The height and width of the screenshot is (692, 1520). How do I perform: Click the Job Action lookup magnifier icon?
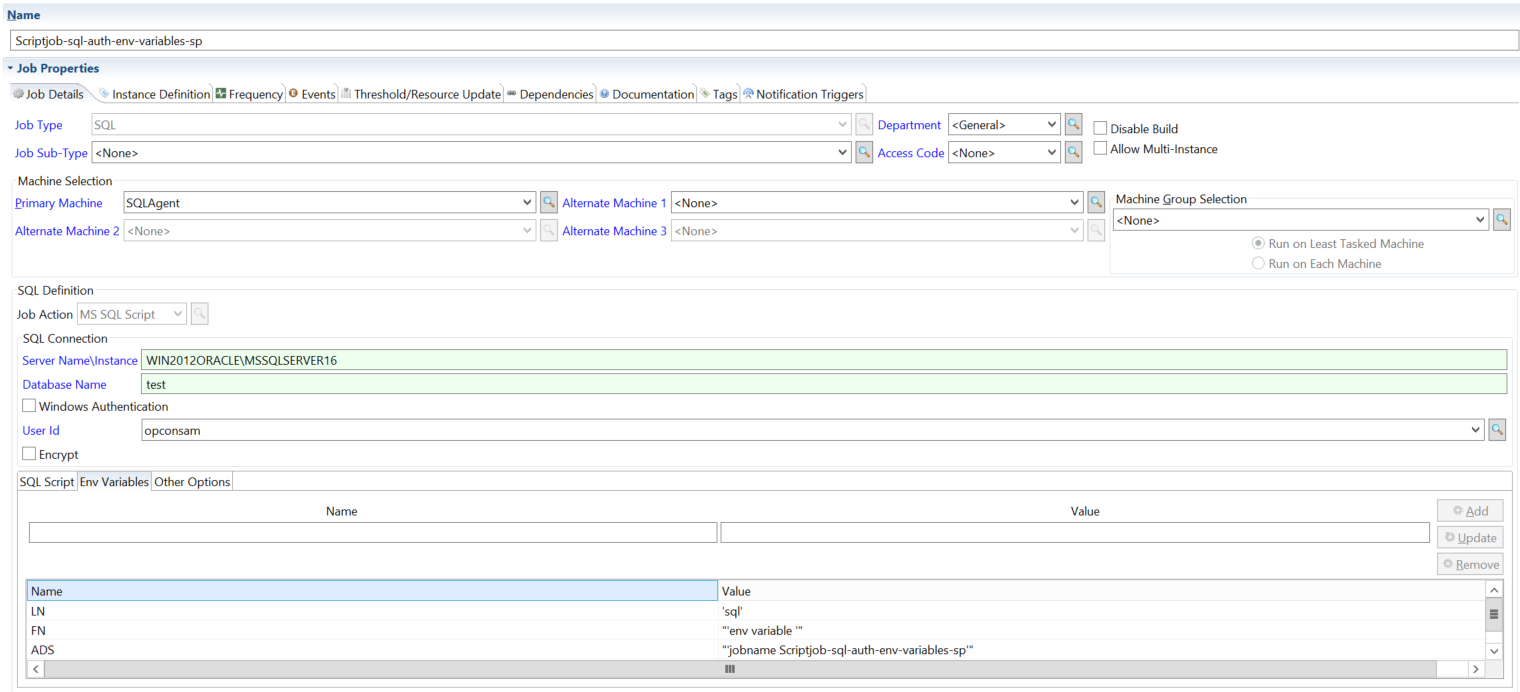[200, 314]
